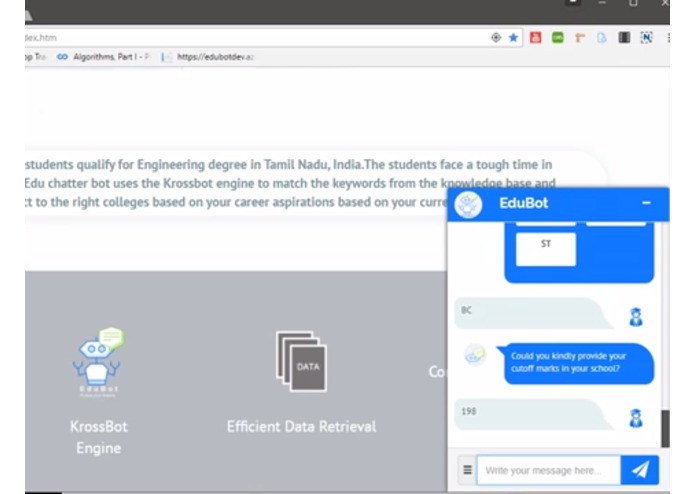Click the DATA documents icon
The image size is (695, 494).
[301, 361]
